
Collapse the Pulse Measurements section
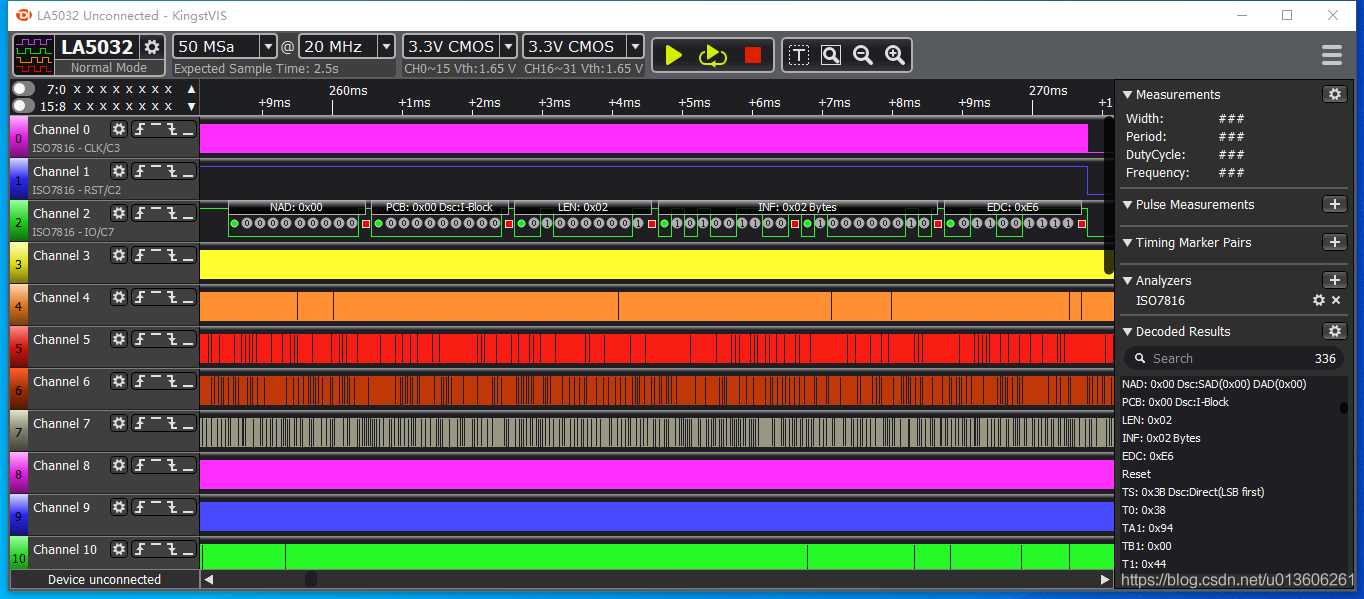(x=1128, y=205)
